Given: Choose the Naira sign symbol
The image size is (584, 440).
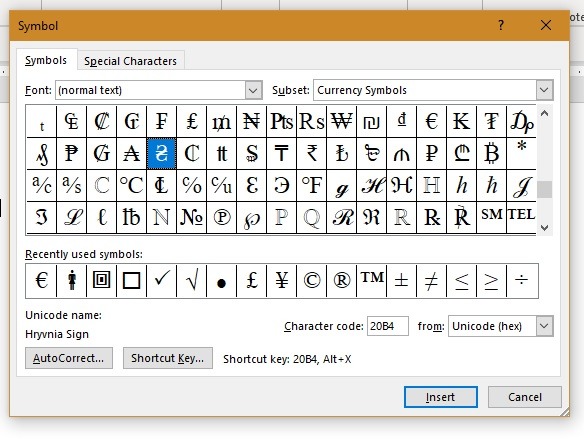Looking at the screenshot, I should click(251, 121).
